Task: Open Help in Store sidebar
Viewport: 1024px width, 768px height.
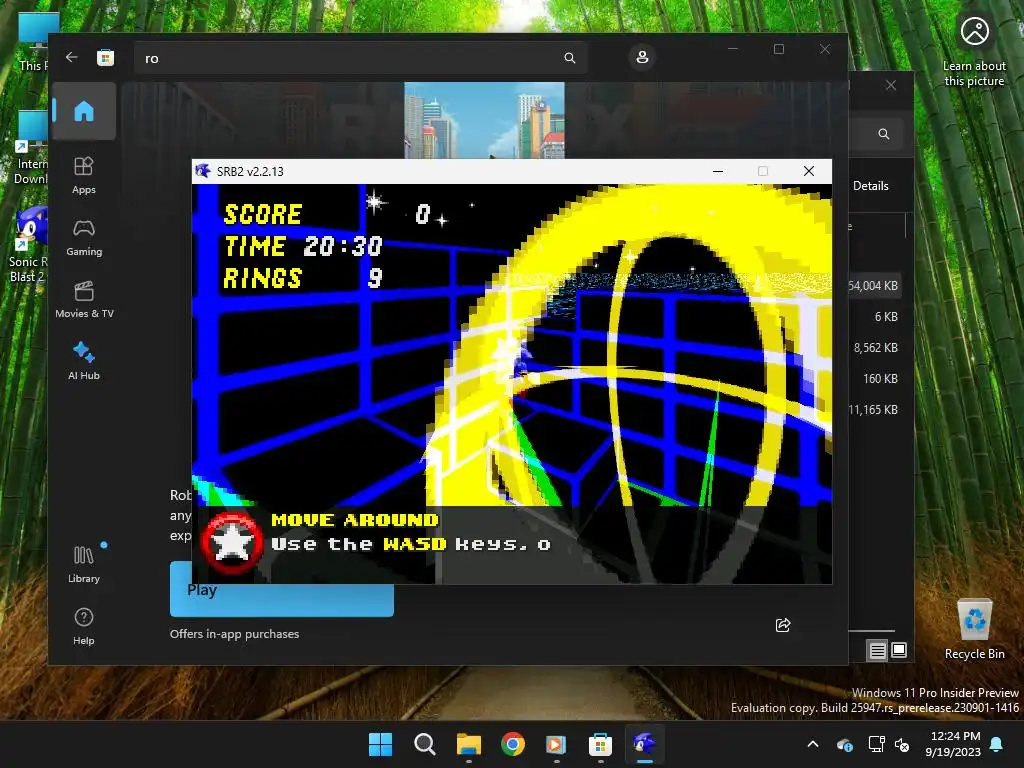Action: [84, 626]
